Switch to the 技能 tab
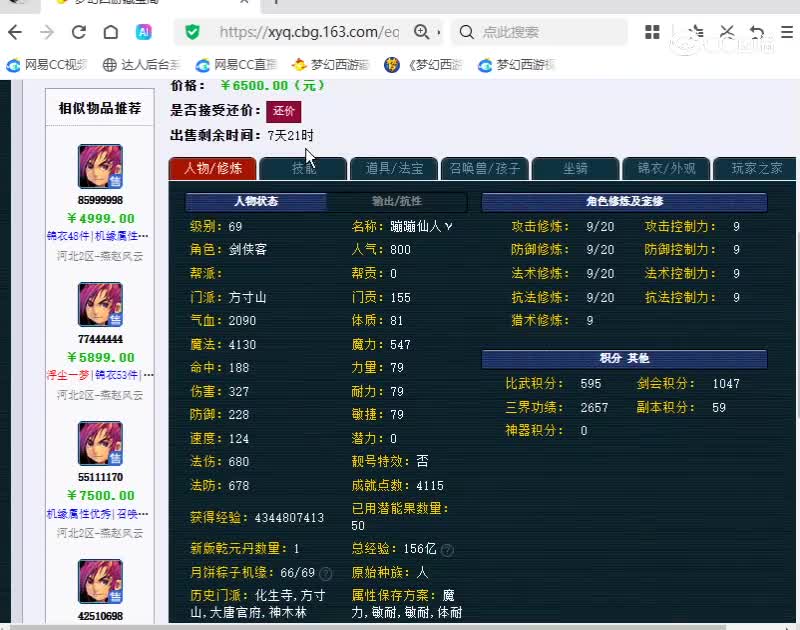The width and height of the screenshot is (800, 630). [x=304, y=168]
